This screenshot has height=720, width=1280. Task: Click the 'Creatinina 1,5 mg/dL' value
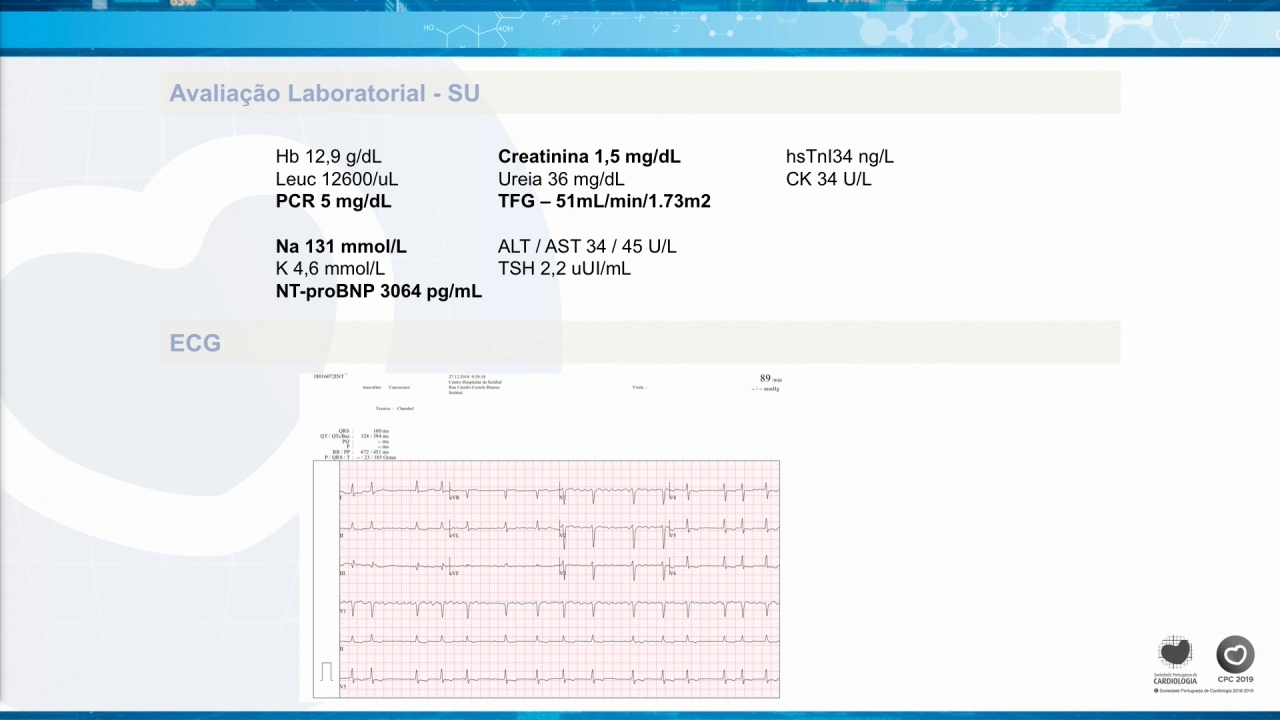tap(589, 157)
